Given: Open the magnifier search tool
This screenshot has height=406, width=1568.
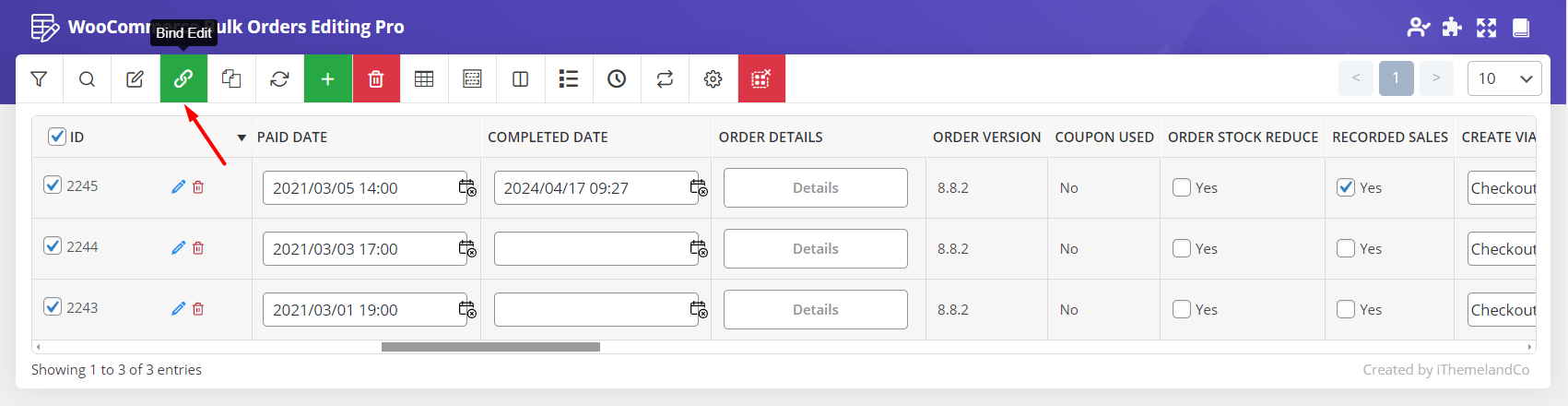Looking at the screenshot, I should 87,79.
